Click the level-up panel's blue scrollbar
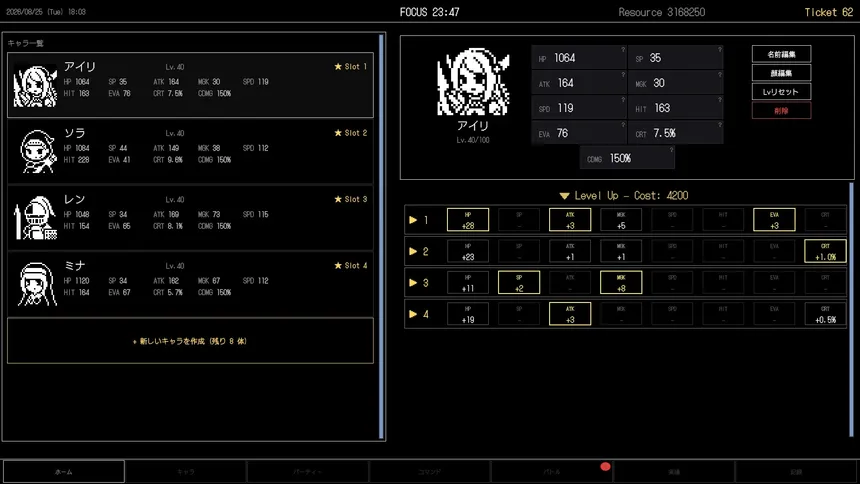Screen dimensions: 860x484 tap(851, 309)
